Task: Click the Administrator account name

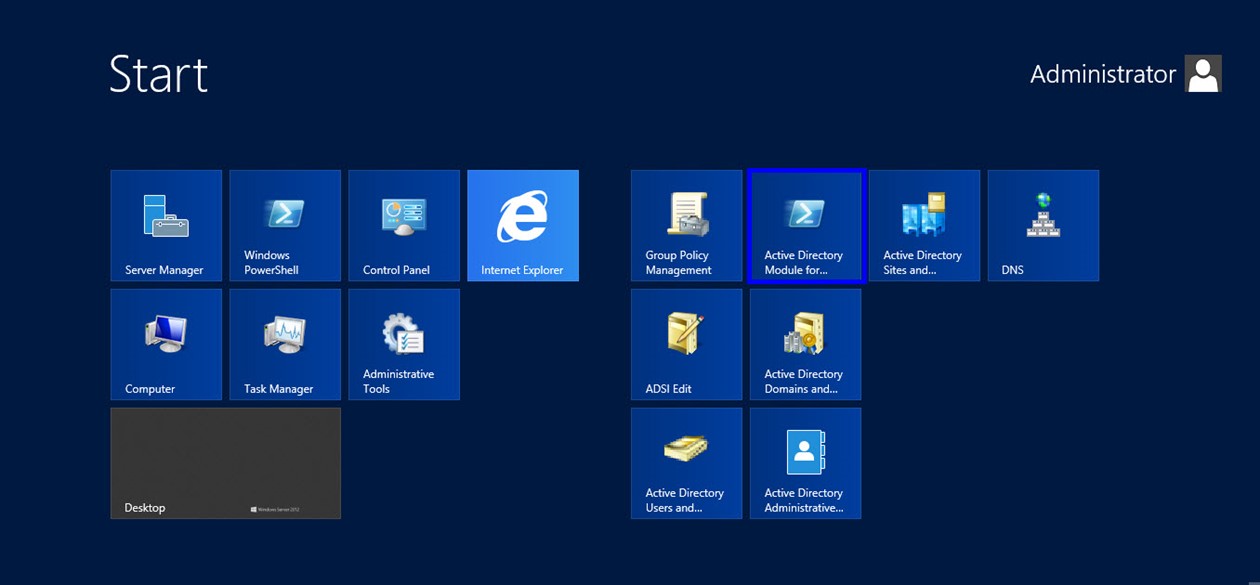Action: pyautogui.click(x=1103, y=74)
